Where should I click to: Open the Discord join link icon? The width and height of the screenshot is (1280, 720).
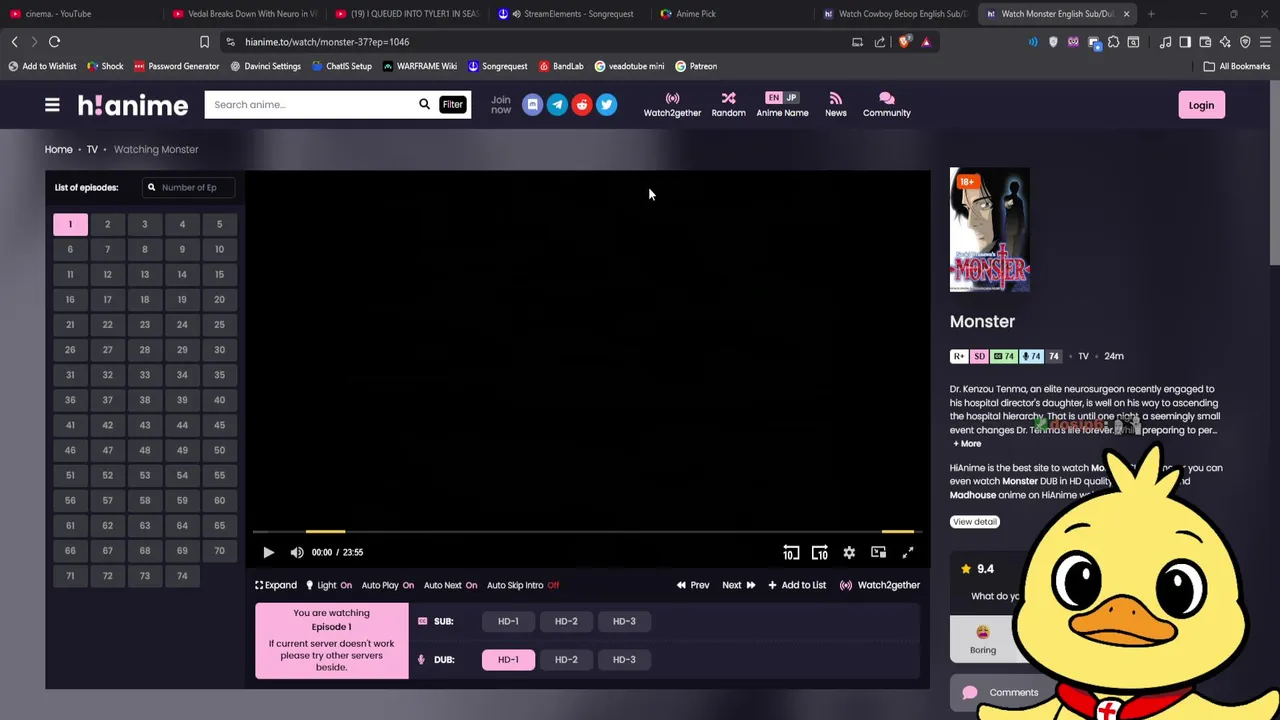point(532,105)
